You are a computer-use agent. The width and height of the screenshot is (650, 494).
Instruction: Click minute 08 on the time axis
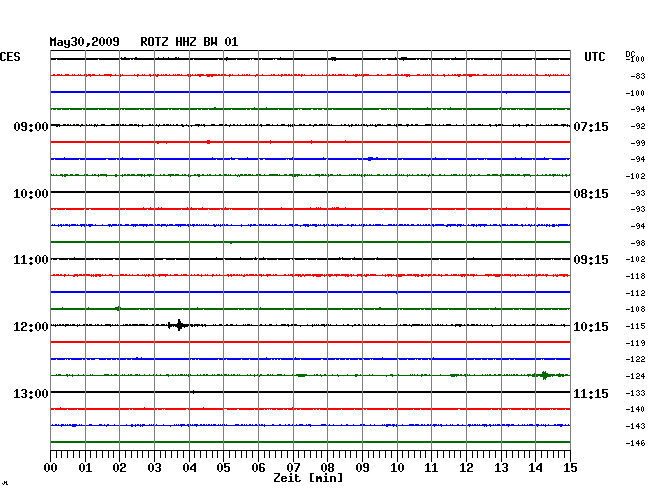coord(327,468)
